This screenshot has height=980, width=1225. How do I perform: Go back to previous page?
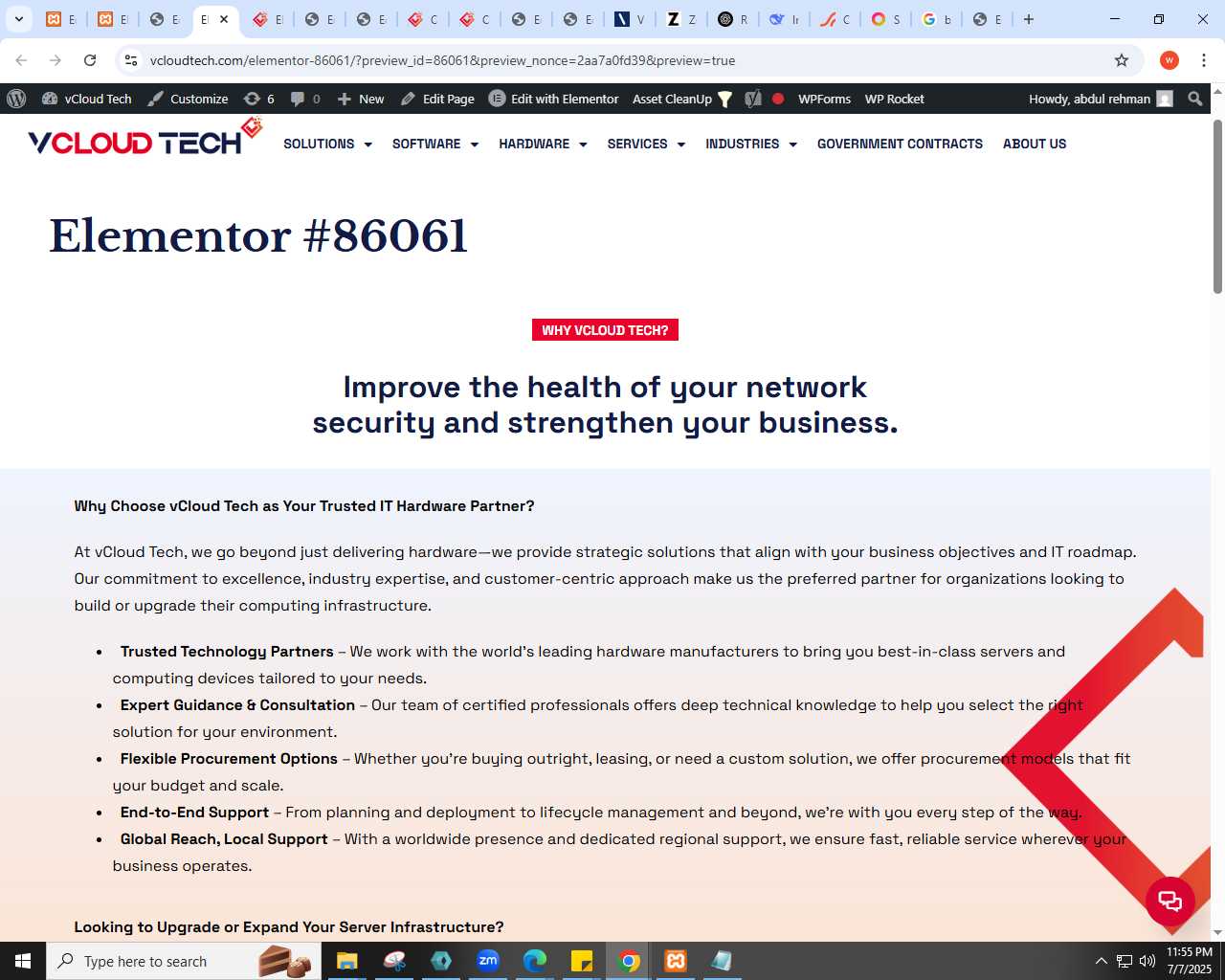[21, 60]
